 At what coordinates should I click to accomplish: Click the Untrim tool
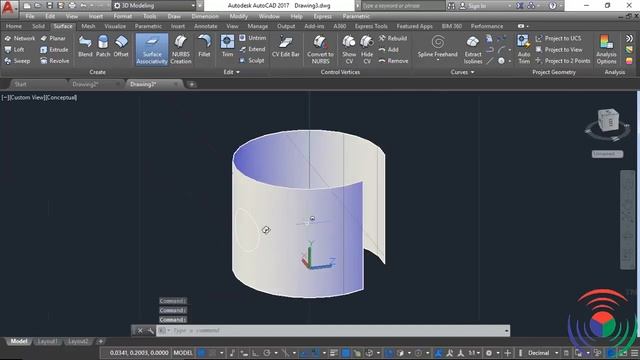pyautogui.click(x=253, y=38)
